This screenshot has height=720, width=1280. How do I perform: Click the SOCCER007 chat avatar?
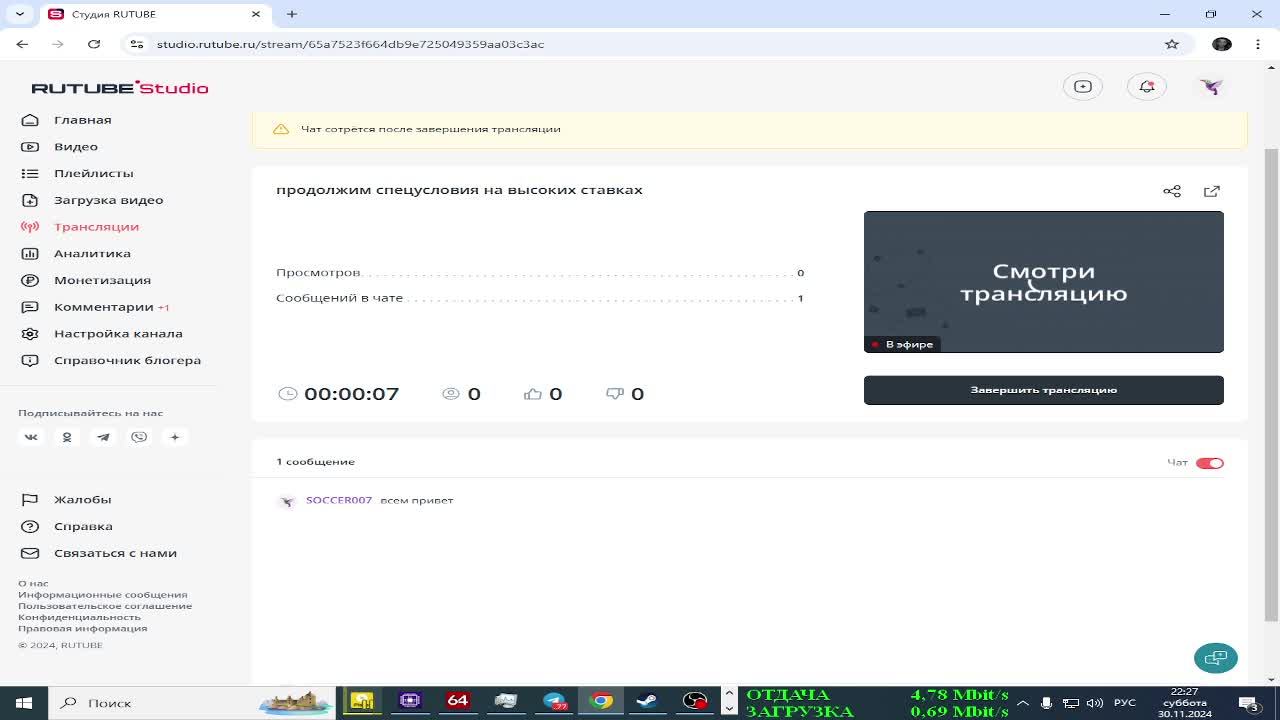click(287, 501)
